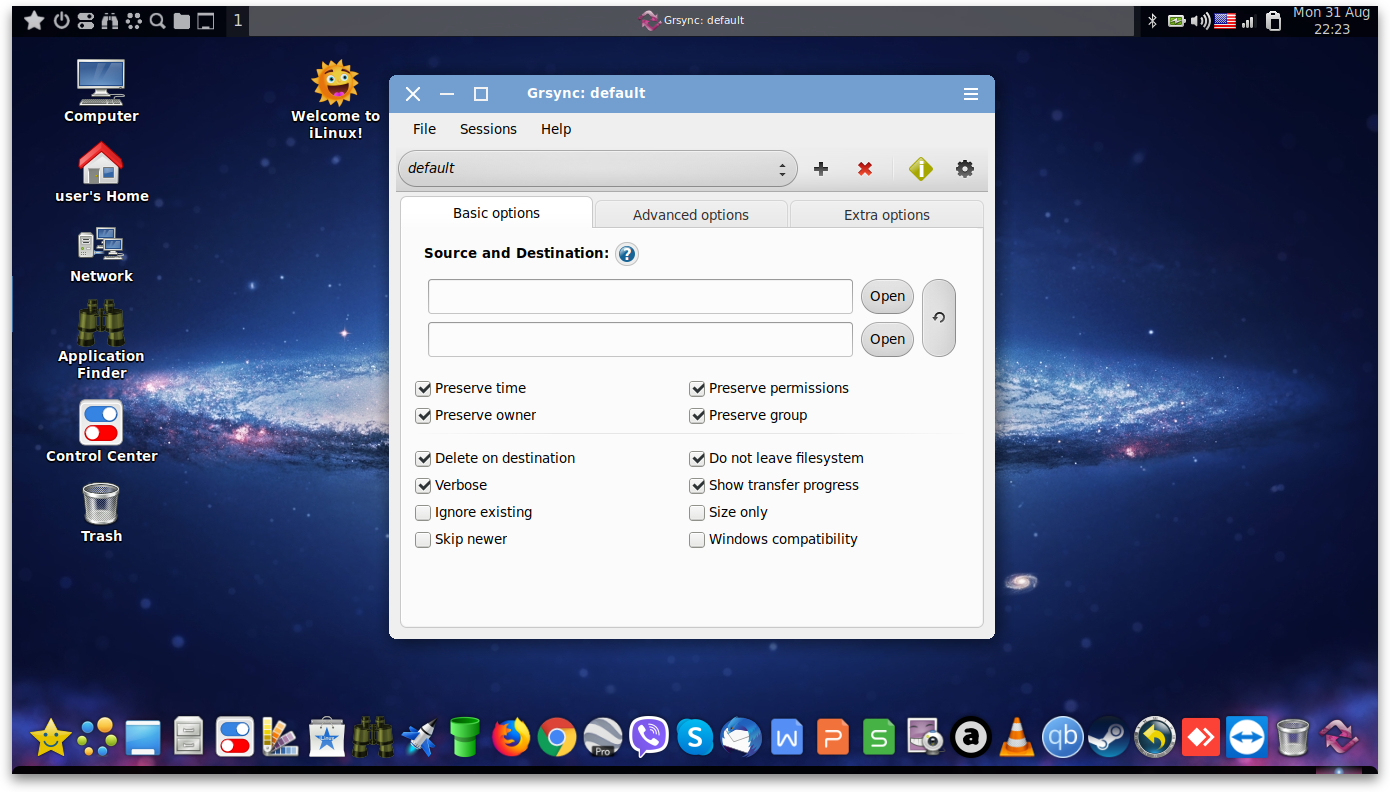
Task: Disable Do not leave filesystem option
Action: [697, 459]
